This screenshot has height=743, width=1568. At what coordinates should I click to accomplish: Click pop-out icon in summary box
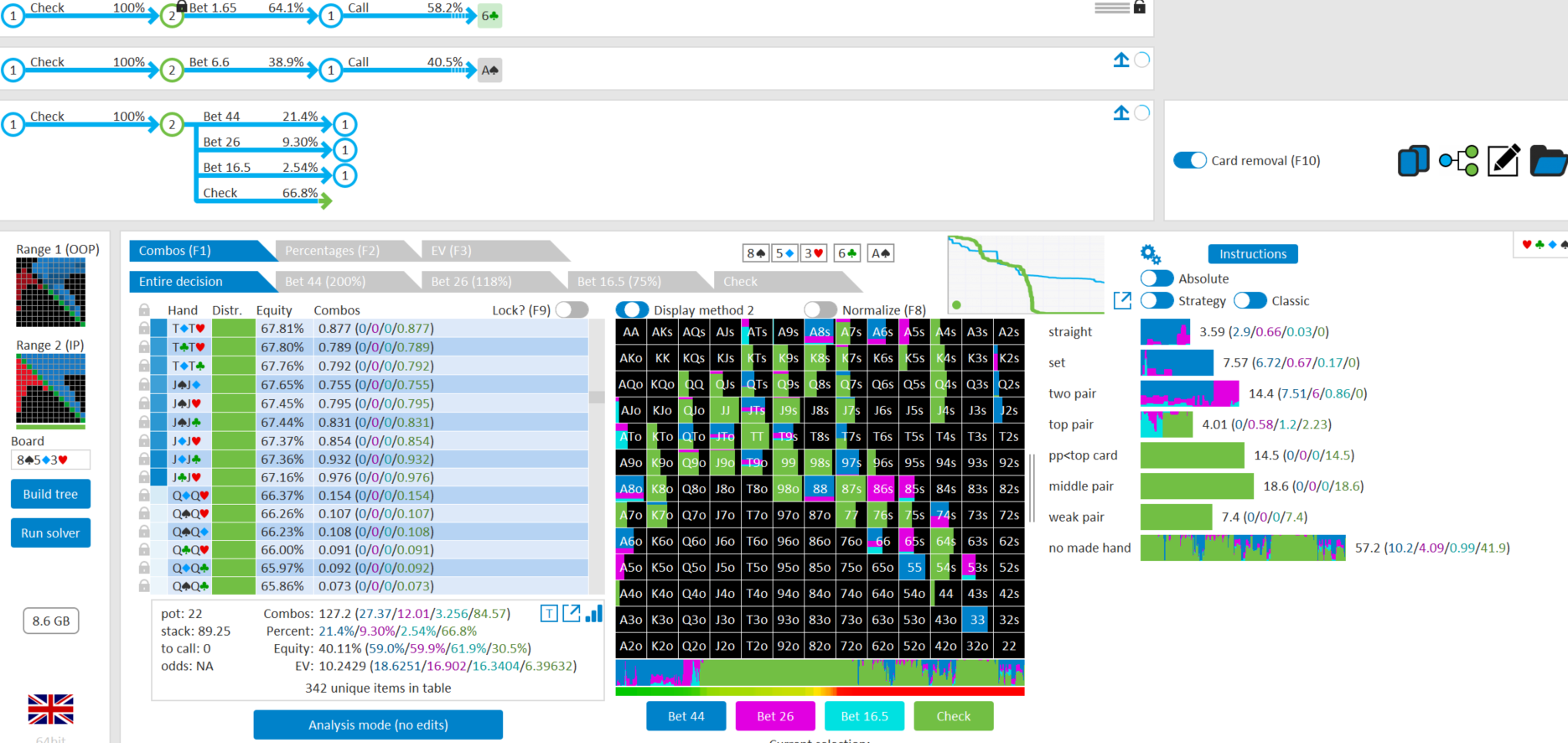572,613
